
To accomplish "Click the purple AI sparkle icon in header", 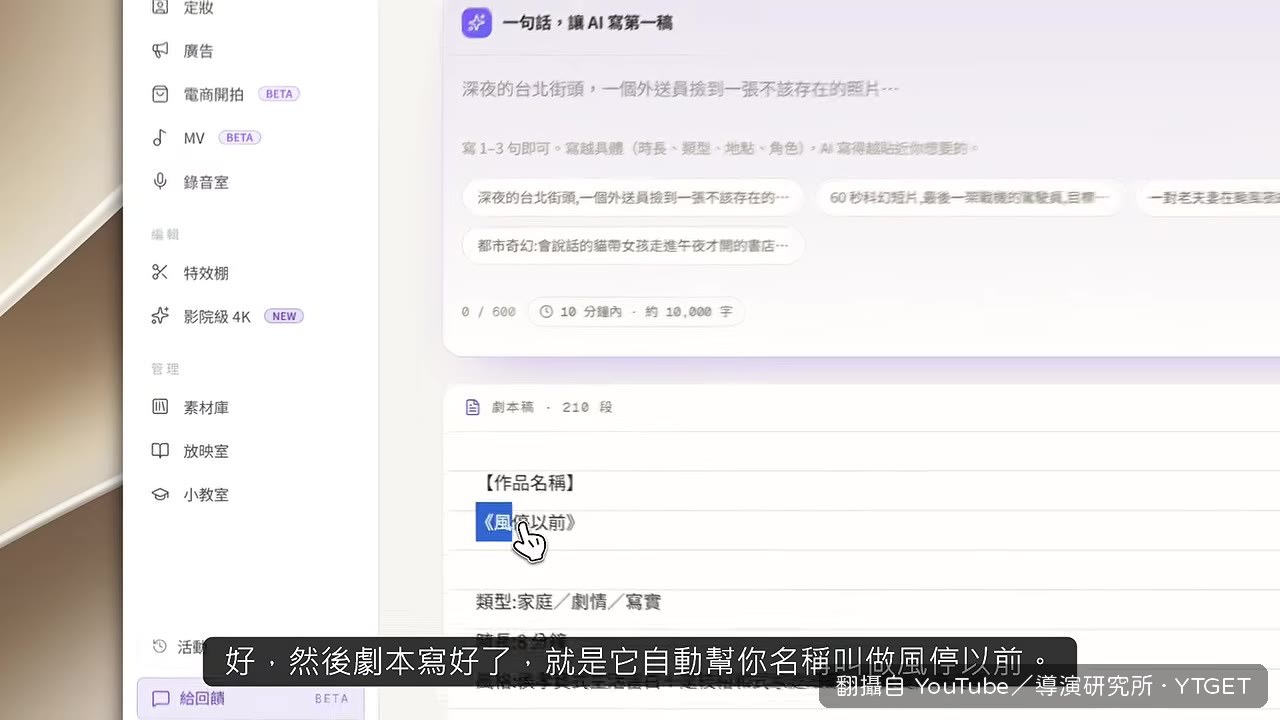I will click(x=476, y=22).
